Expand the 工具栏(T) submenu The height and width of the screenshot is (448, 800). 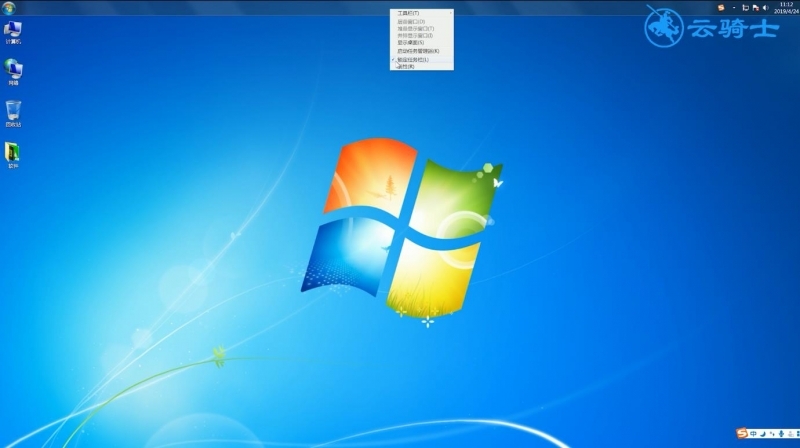pyautogui.click(x=421, y=13)
